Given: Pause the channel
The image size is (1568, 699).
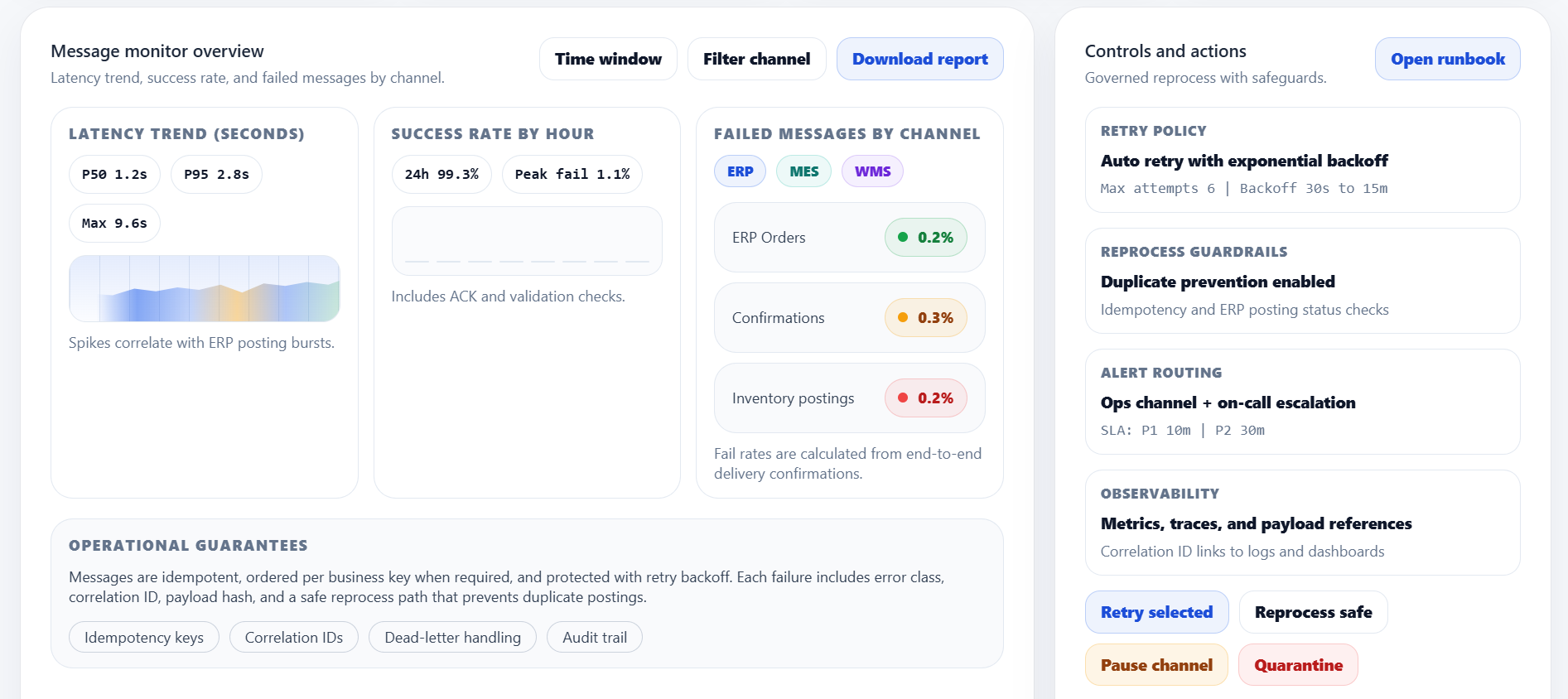Looking at the screenshot, I should (x=1156, y=665).
